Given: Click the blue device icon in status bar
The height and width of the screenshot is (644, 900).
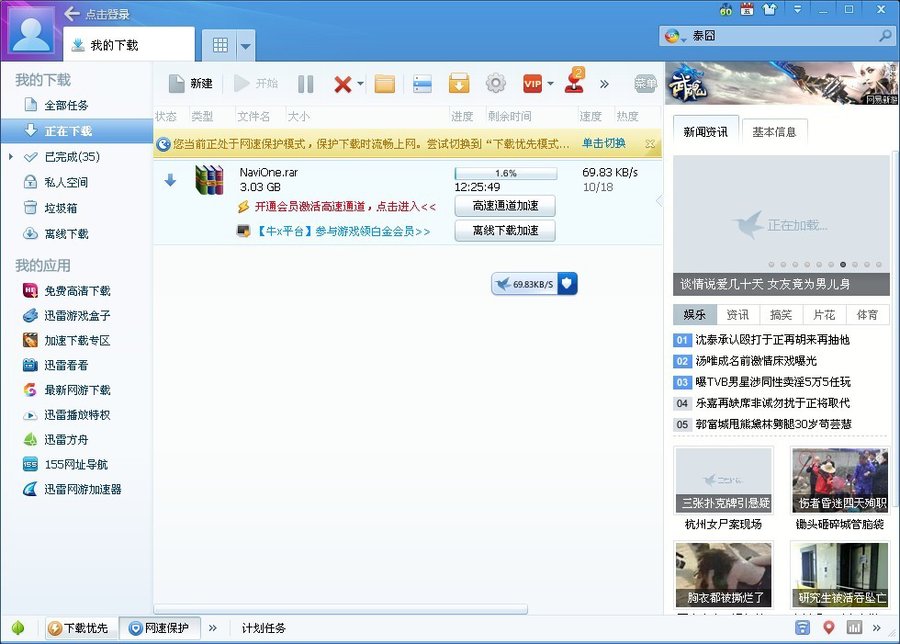Looking at the screenshot, I should (x=802, y=627).
